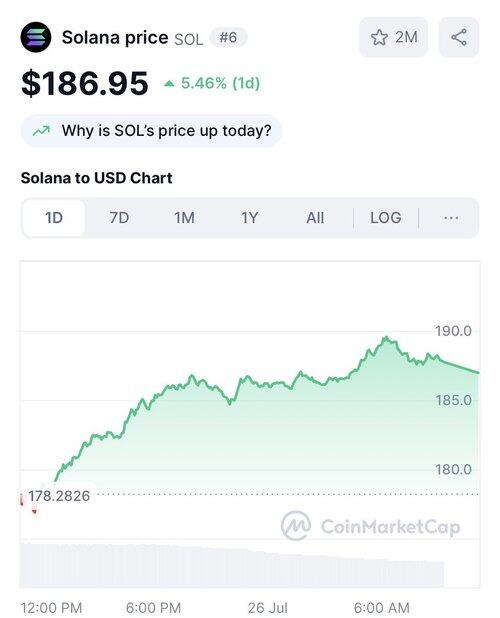Select the 1D chart range

click(x=54, y=218)
